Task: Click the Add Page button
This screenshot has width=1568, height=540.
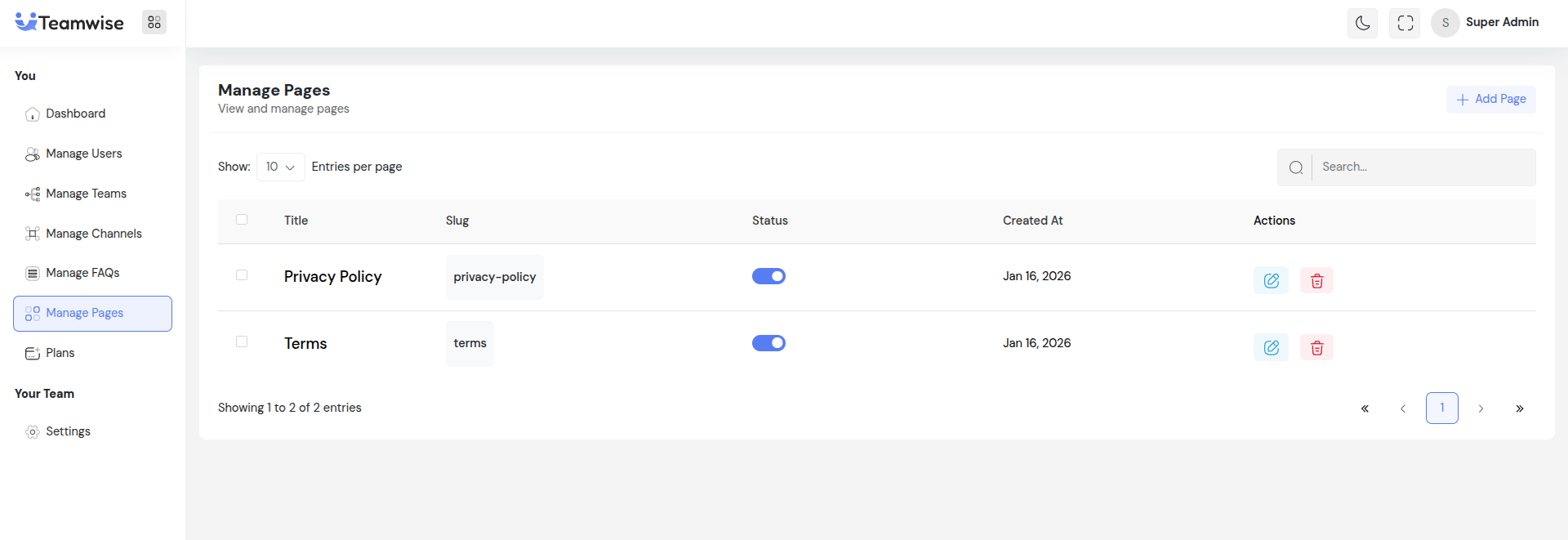Action: (1490, 99)
